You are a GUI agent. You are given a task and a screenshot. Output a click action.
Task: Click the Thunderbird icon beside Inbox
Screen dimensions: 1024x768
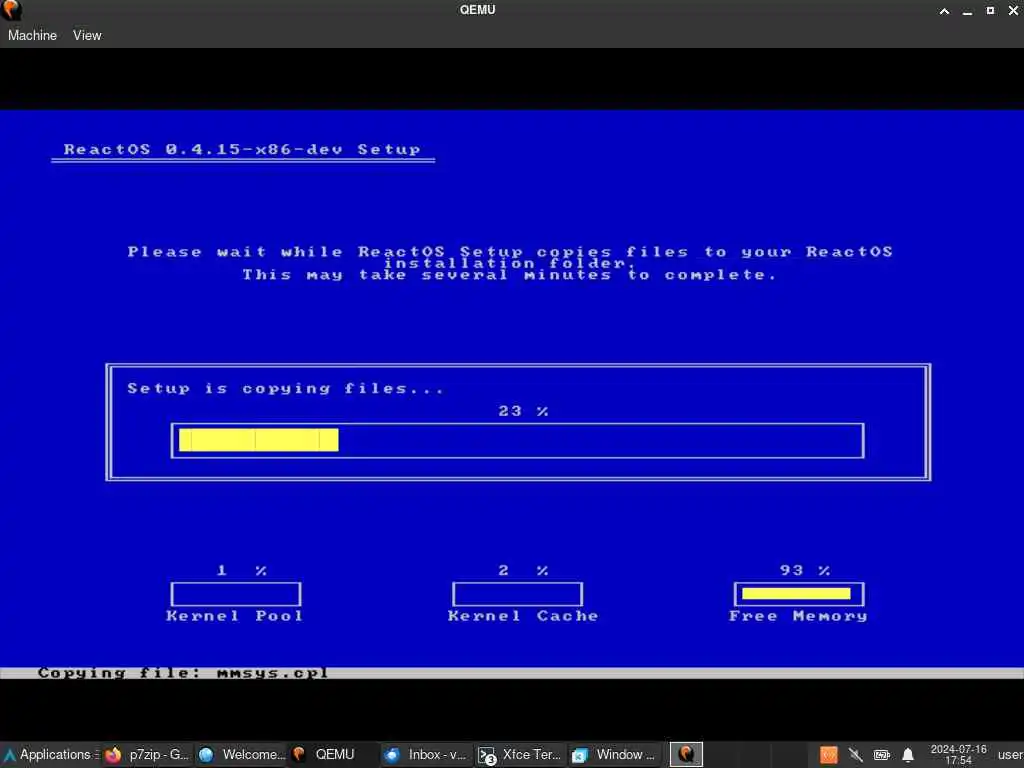[x=392, y=755]
